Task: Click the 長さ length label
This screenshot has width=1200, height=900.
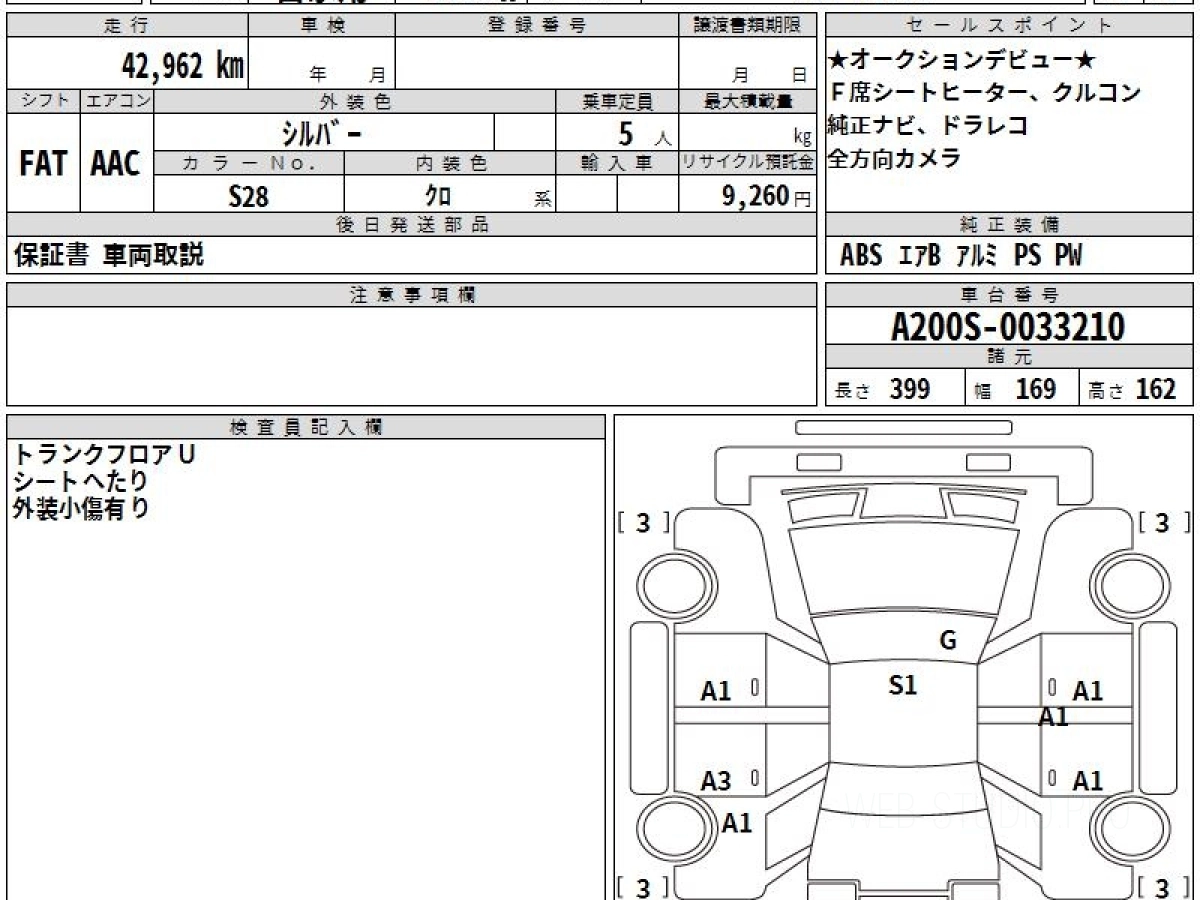Action: tap(854, 392)
